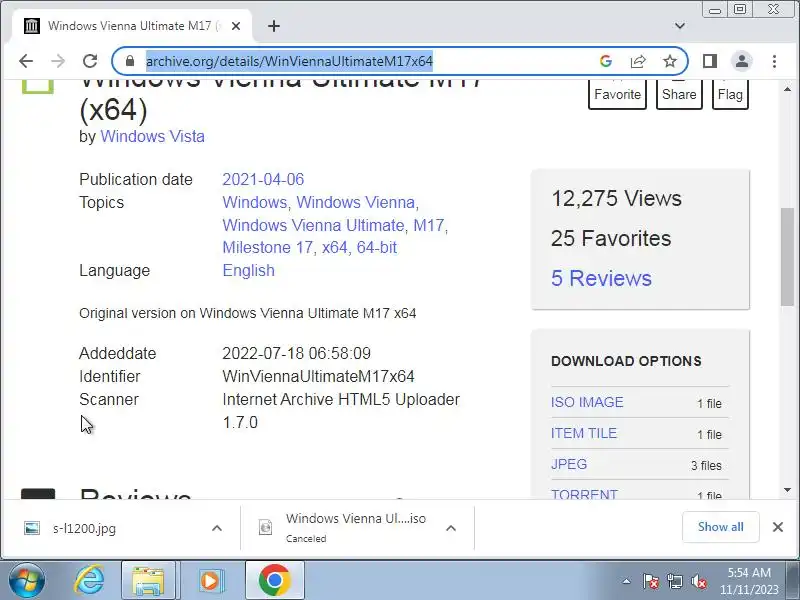Open a new tab with plus button
The image size is (800, 600).
coord(274,26)
